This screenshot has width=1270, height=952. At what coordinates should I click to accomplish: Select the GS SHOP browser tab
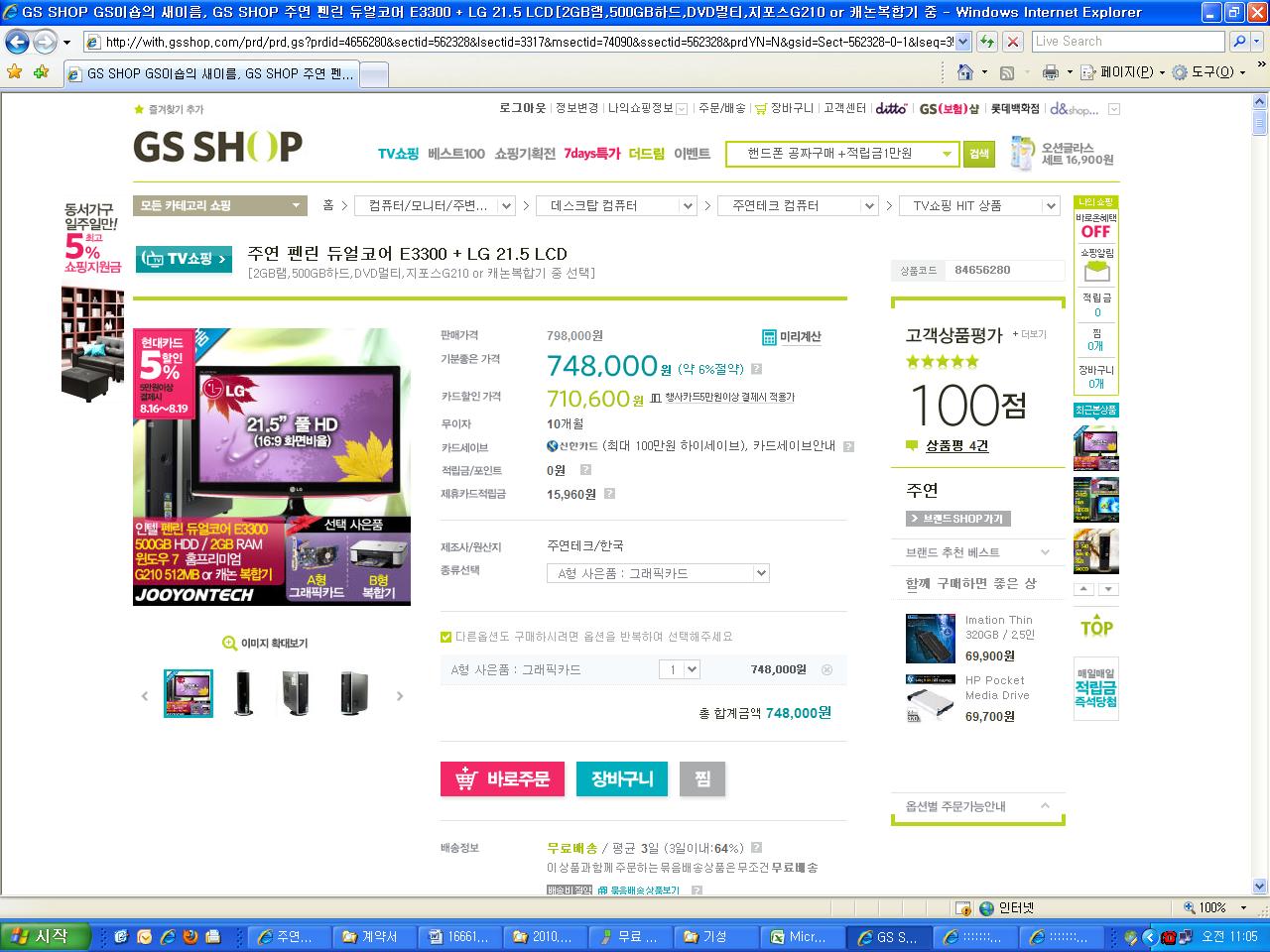tap(210, 74)
